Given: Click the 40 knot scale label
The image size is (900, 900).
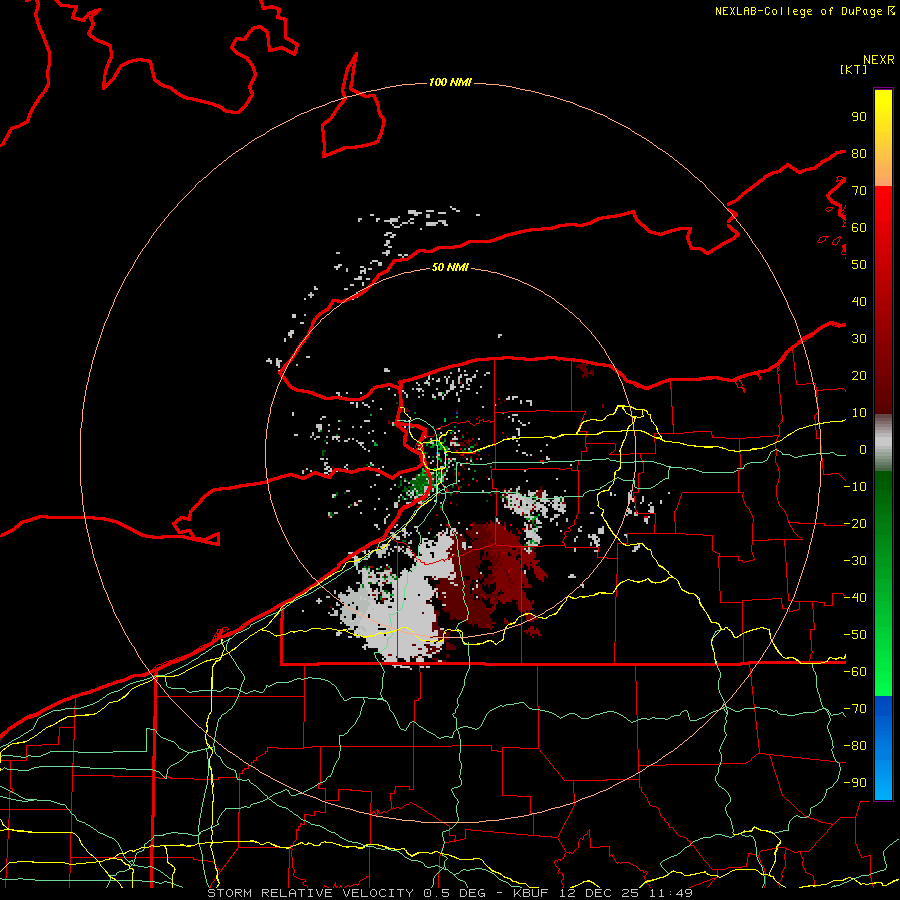Looking at the screenshot, I should 859,301.
